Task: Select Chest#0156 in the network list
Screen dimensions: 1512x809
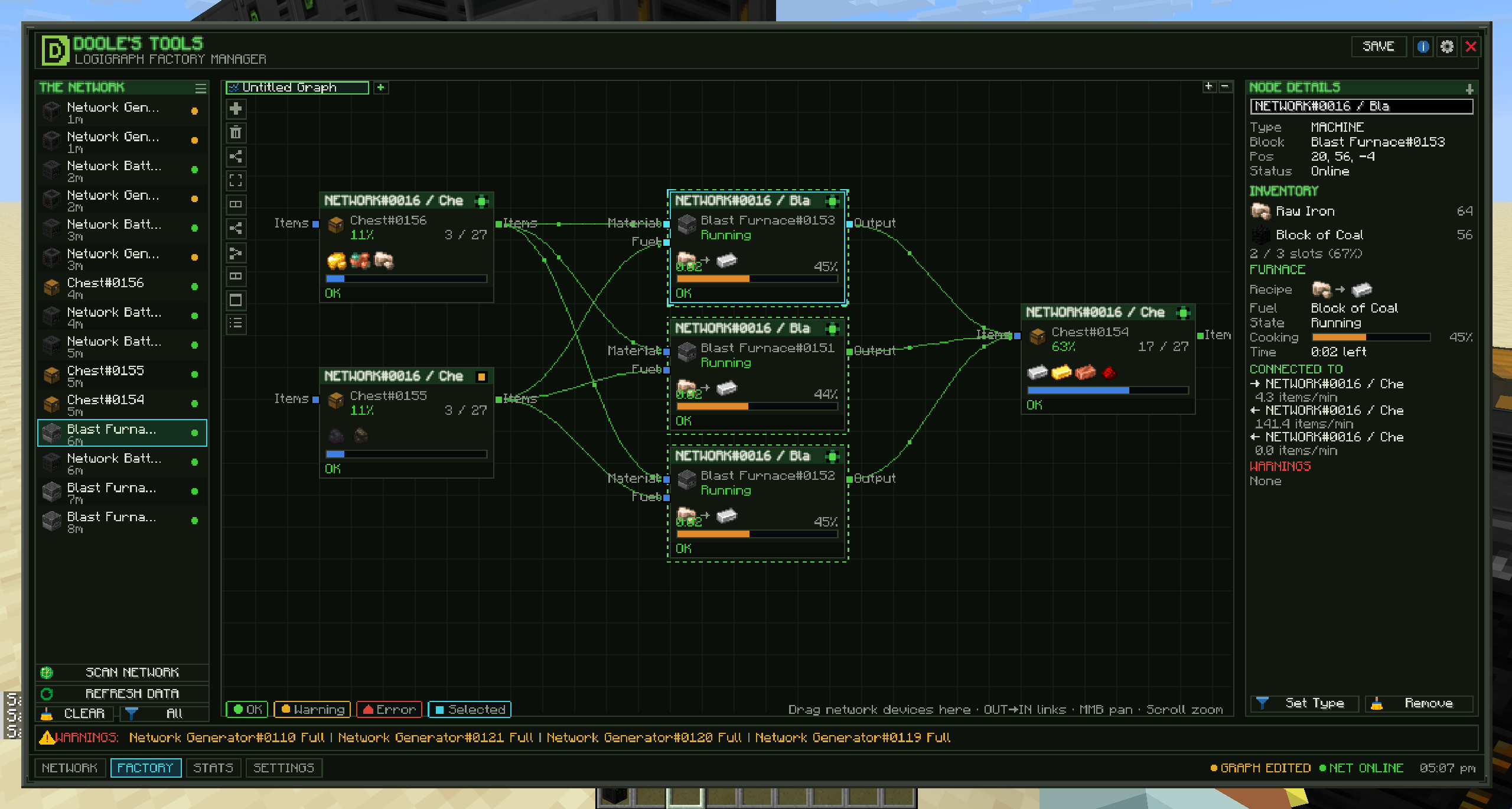Action: point(122,287)
